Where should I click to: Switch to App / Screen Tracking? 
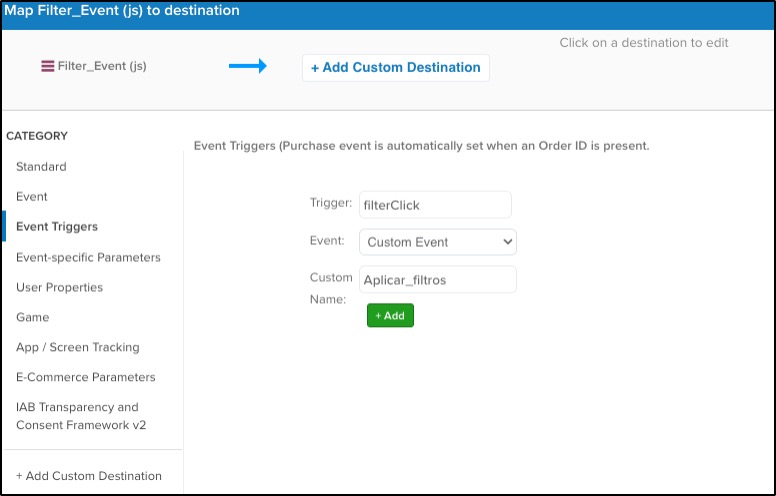tap(78, 347)
